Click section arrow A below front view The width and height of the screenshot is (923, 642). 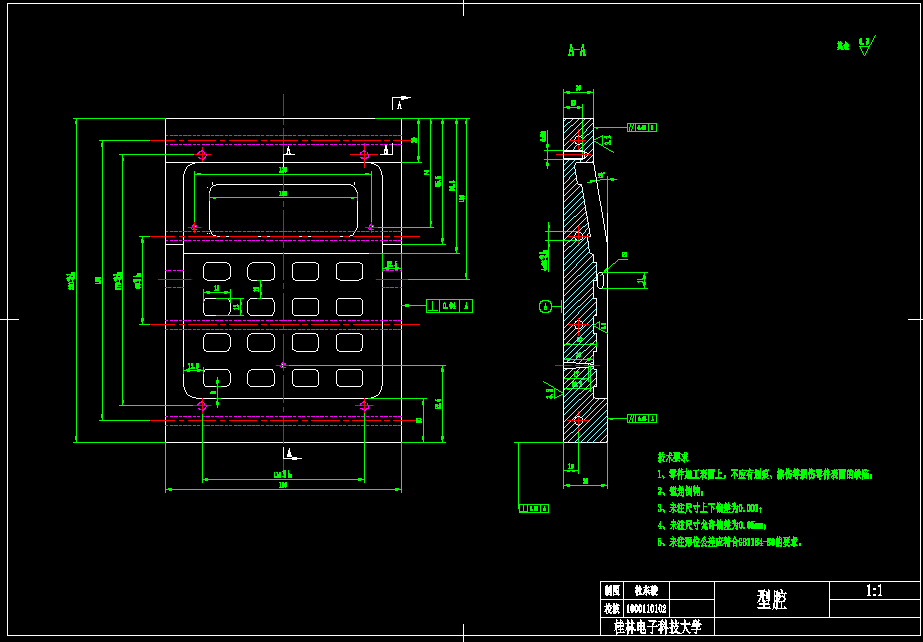point(291,453)
